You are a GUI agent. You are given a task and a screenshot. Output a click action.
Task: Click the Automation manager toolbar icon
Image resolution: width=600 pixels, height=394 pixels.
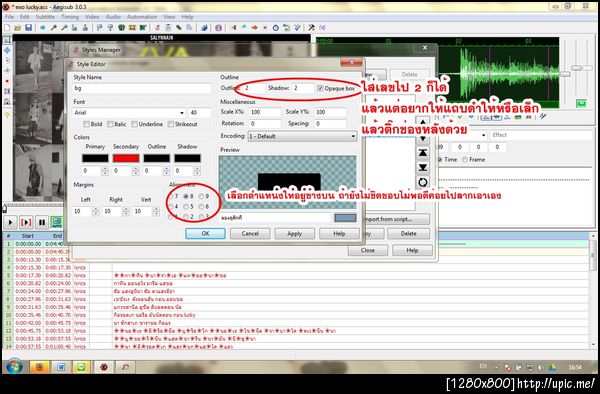[x=204, y=28]
